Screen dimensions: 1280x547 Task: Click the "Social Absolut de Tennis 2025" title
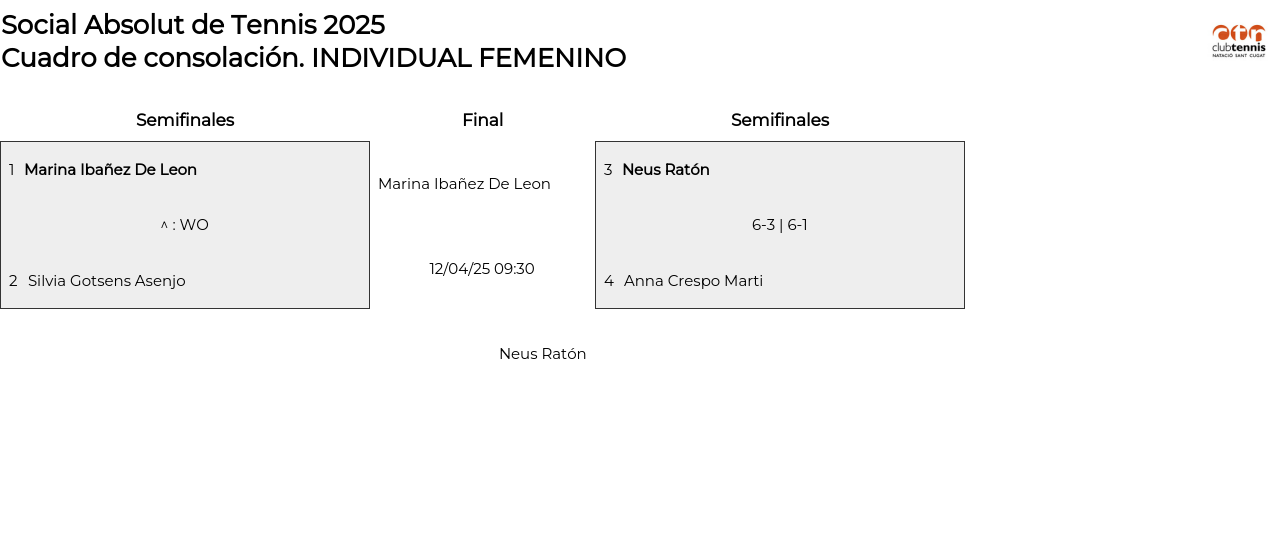pyautogui.click(x=193, y=25)
